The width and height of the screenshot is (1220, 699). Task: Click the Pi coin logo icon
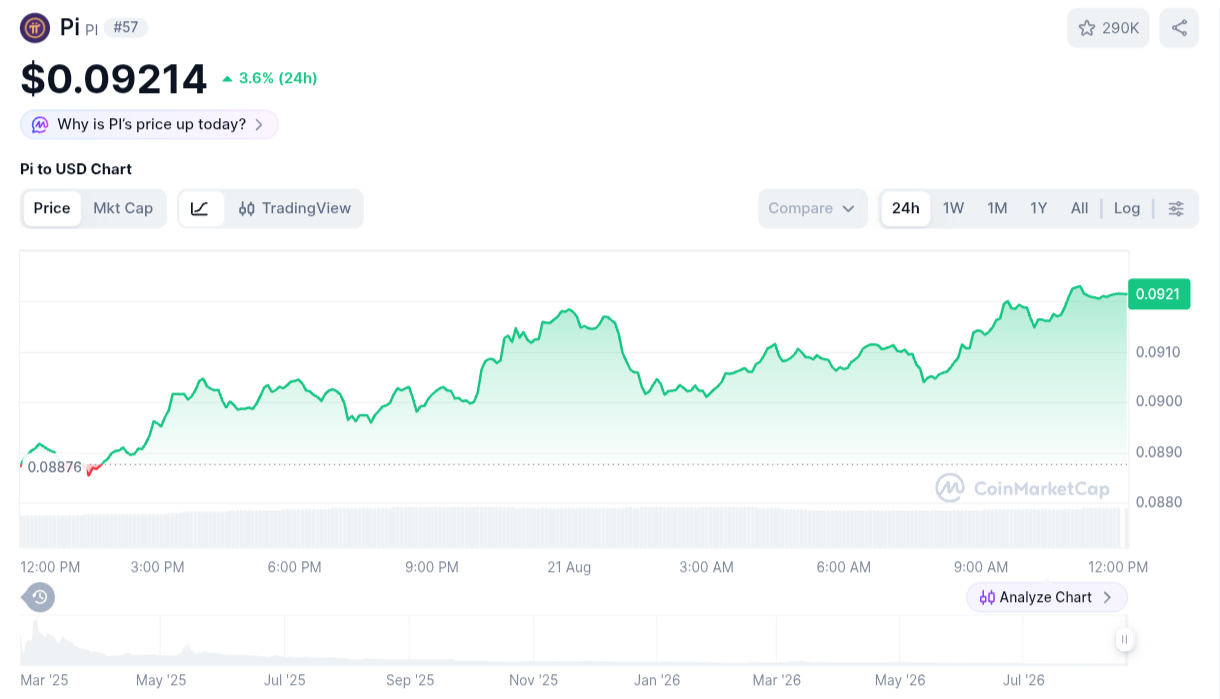(35, 28)
